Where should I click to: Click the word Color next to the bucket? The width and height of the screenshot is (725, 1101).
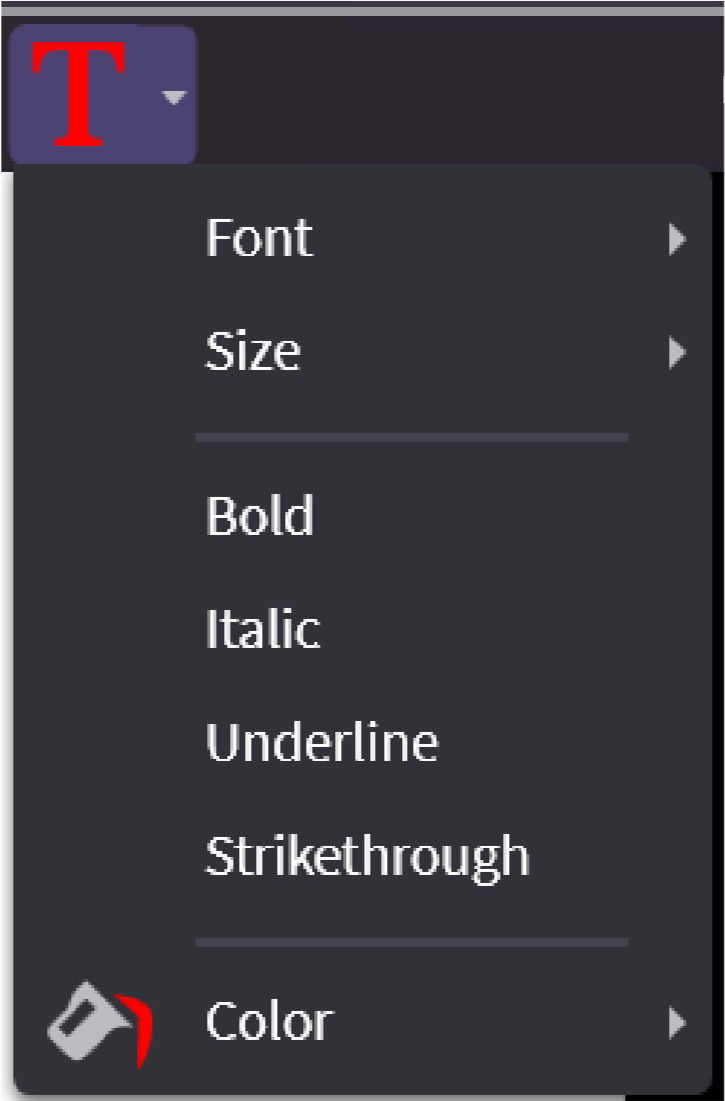click(269, 1022)
